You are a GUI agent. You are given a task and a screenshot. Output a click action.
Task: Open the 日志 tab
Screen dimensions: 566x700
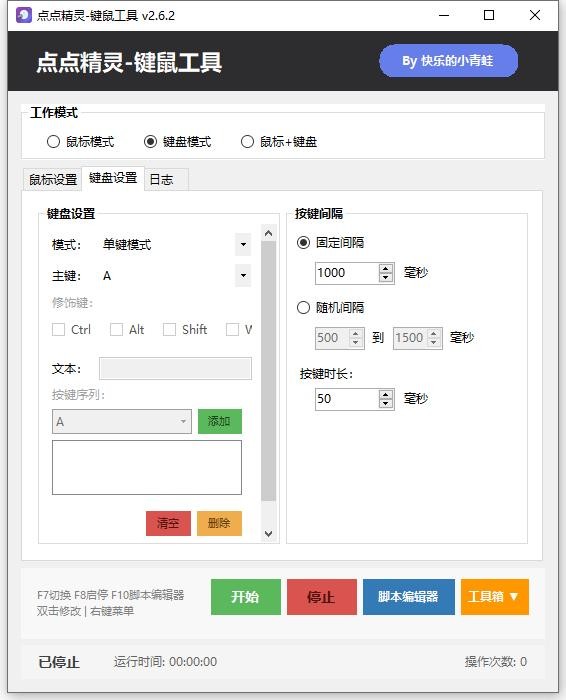point(166,179)
